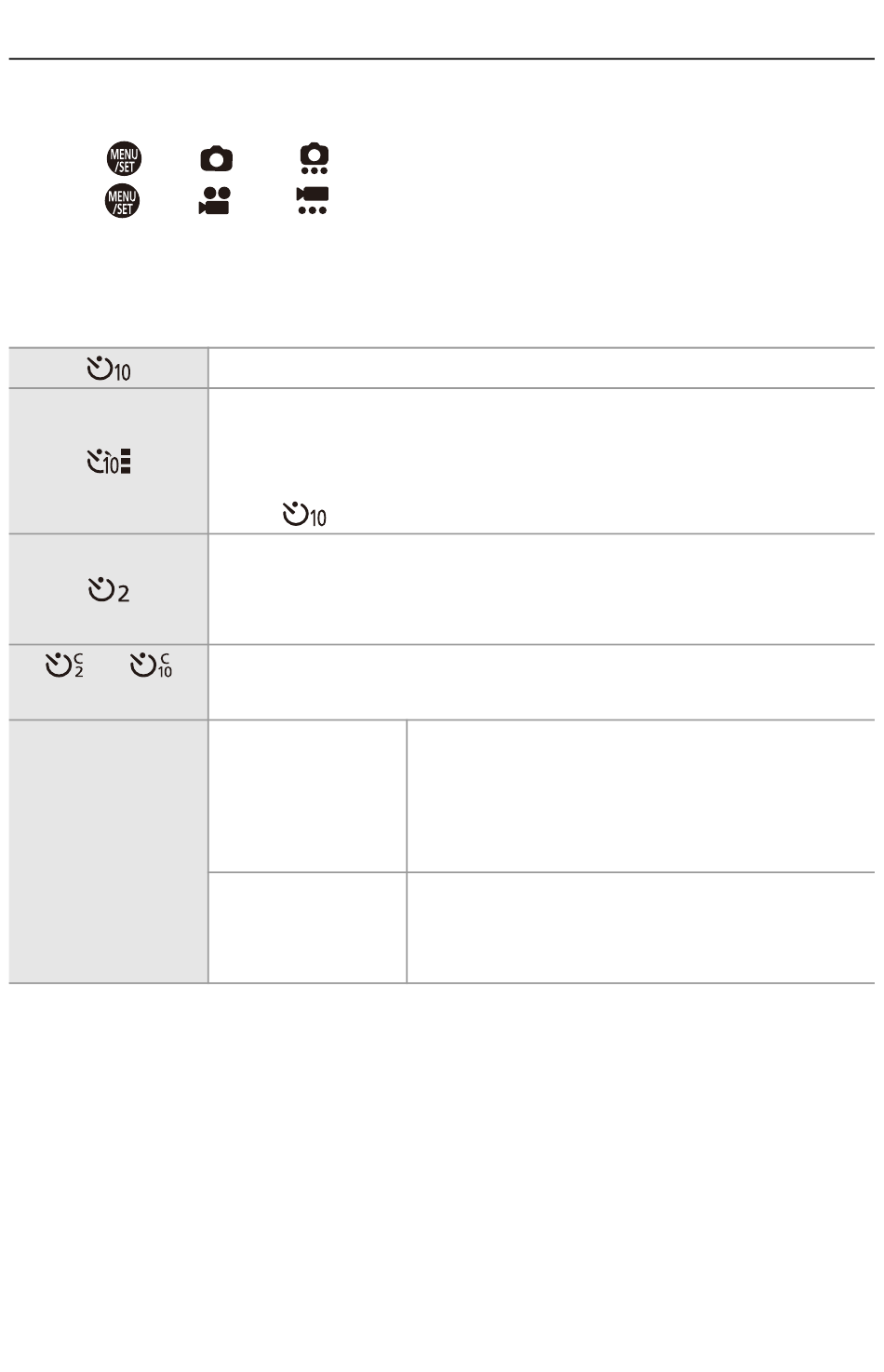Screen dimensions: 884x1372
Task: Click the blank description cell beside the 2-second timer
Action: tap(542, 589)
